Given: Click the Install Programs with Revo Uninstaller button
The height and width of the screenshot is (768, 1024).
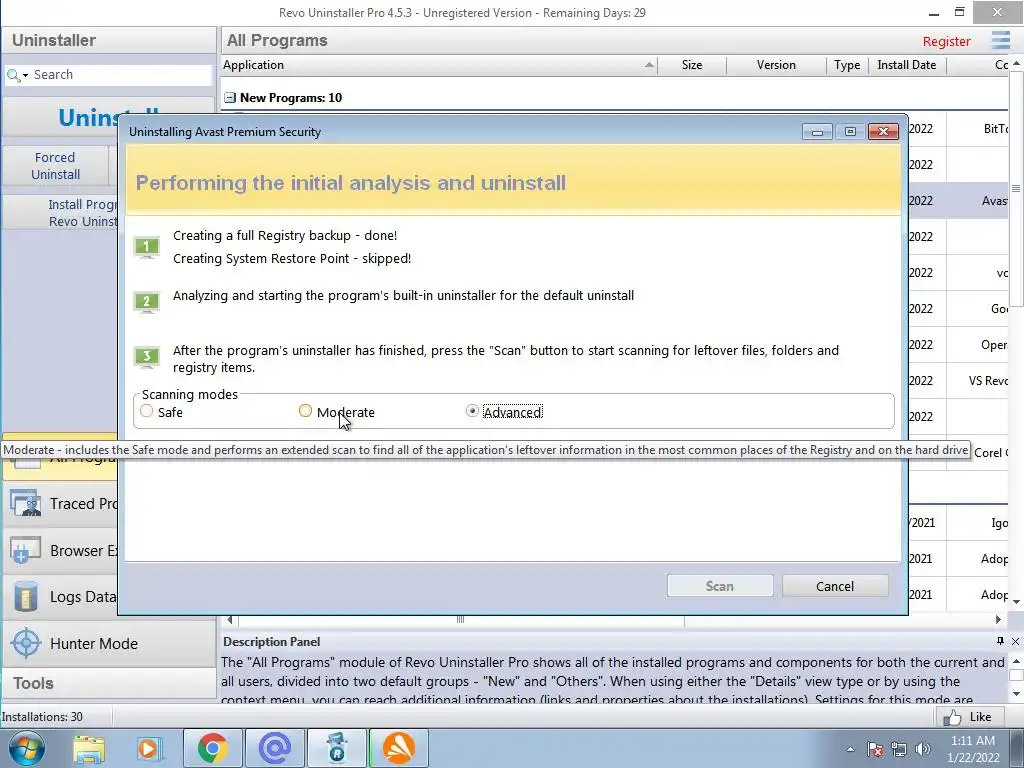Looking at the screenshot, I should point(60,212).
